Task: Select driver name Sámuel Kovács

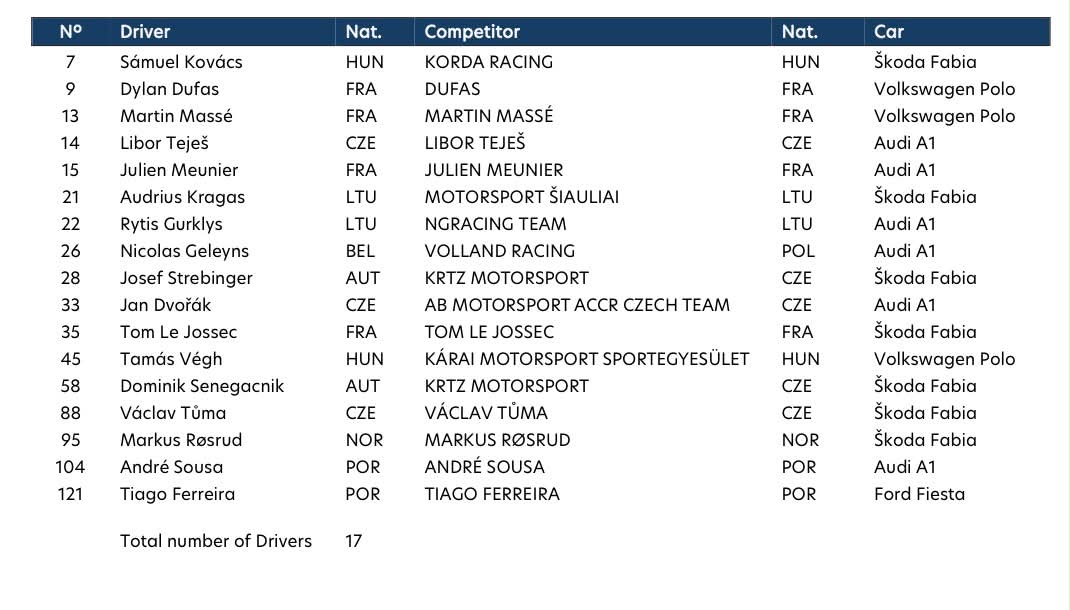Action: [x=181, y=62]
